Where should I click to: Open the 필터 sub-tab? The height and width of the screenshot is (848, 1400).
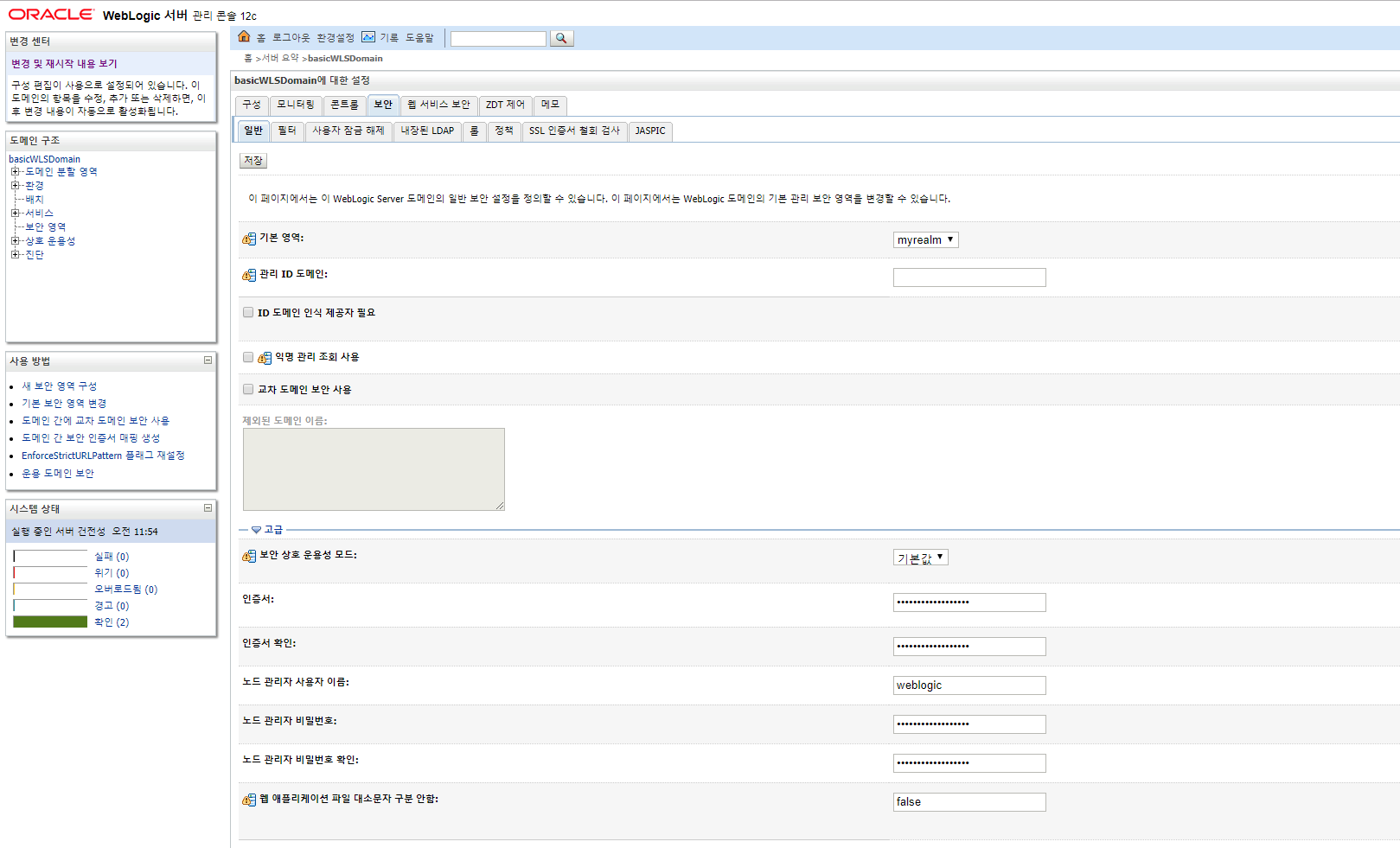(287, 131)
